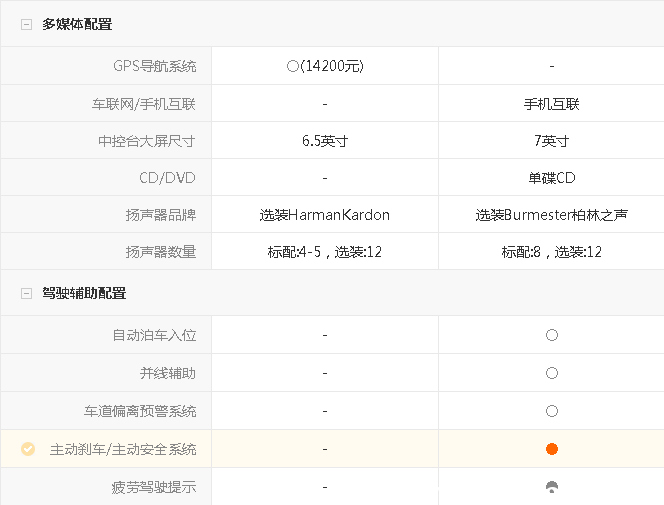Image resolution: width=664 pixels, height=505 pixels.
Task: Click the hollow circle in 自动泊车入位 row
Action: tap(552, 335)
